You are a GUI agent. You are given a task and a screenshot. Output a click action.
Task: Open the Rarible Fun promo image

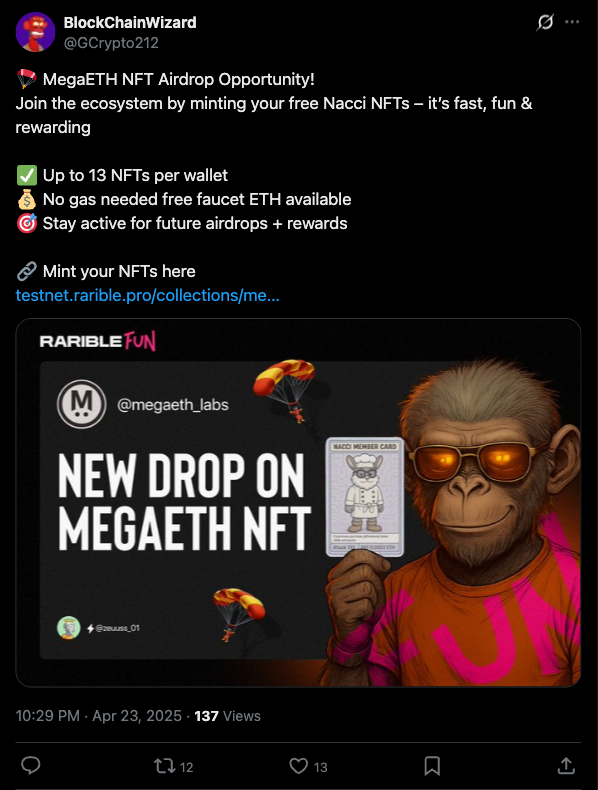click(298, 503)
